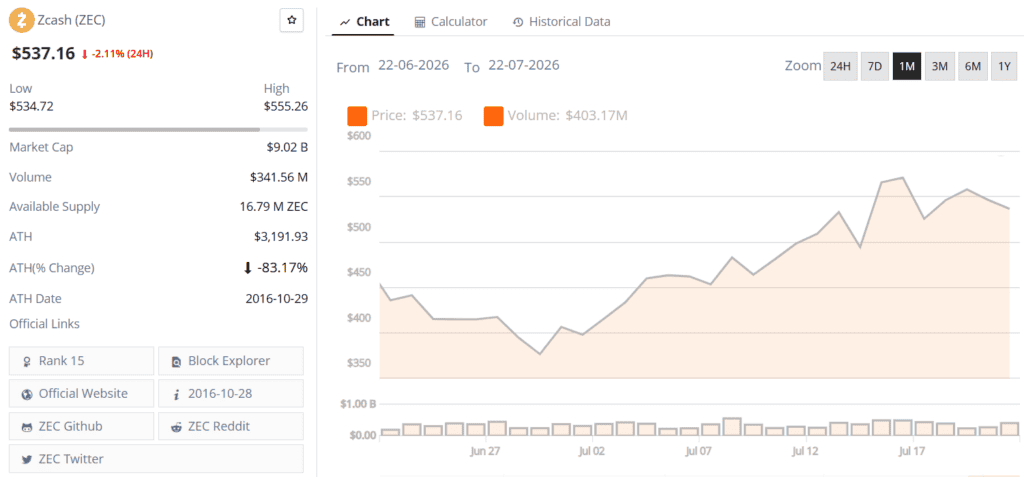
Task: Click the Zoom label text
Action: click(803, 66)
